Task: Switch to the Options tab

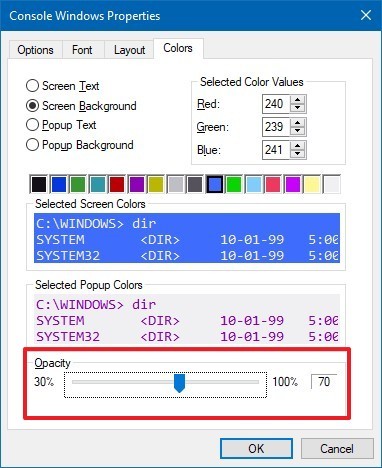Action: click(35, 50)
